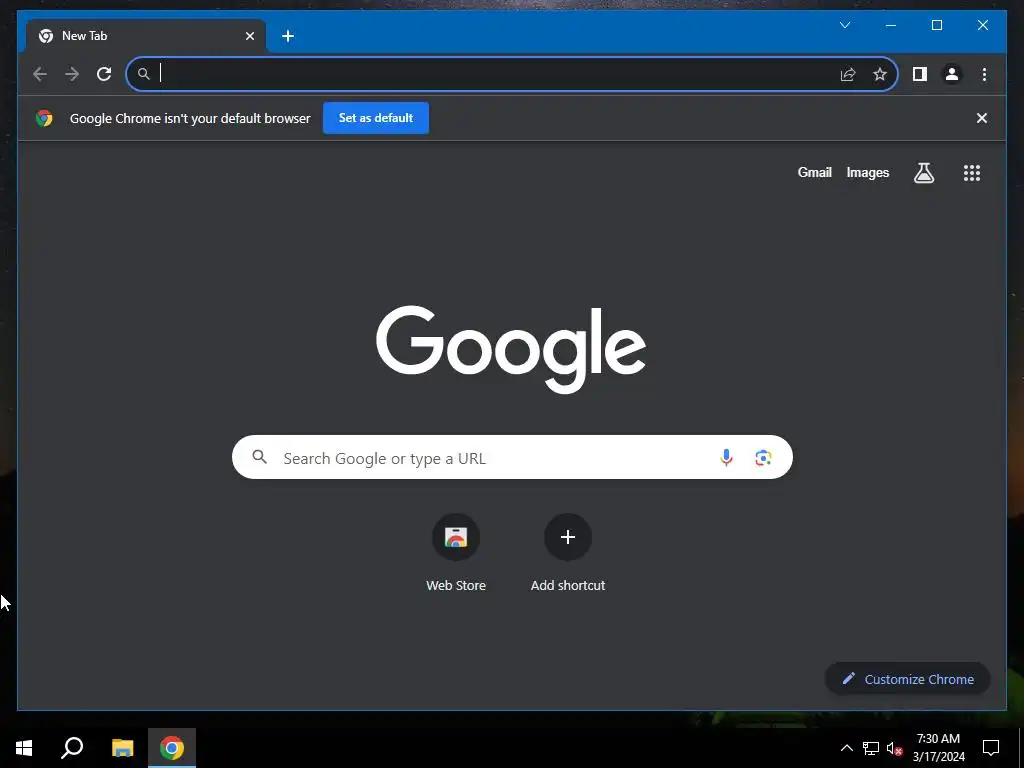
Task: Close the New Tab tab
Action: tap(249, 36)
